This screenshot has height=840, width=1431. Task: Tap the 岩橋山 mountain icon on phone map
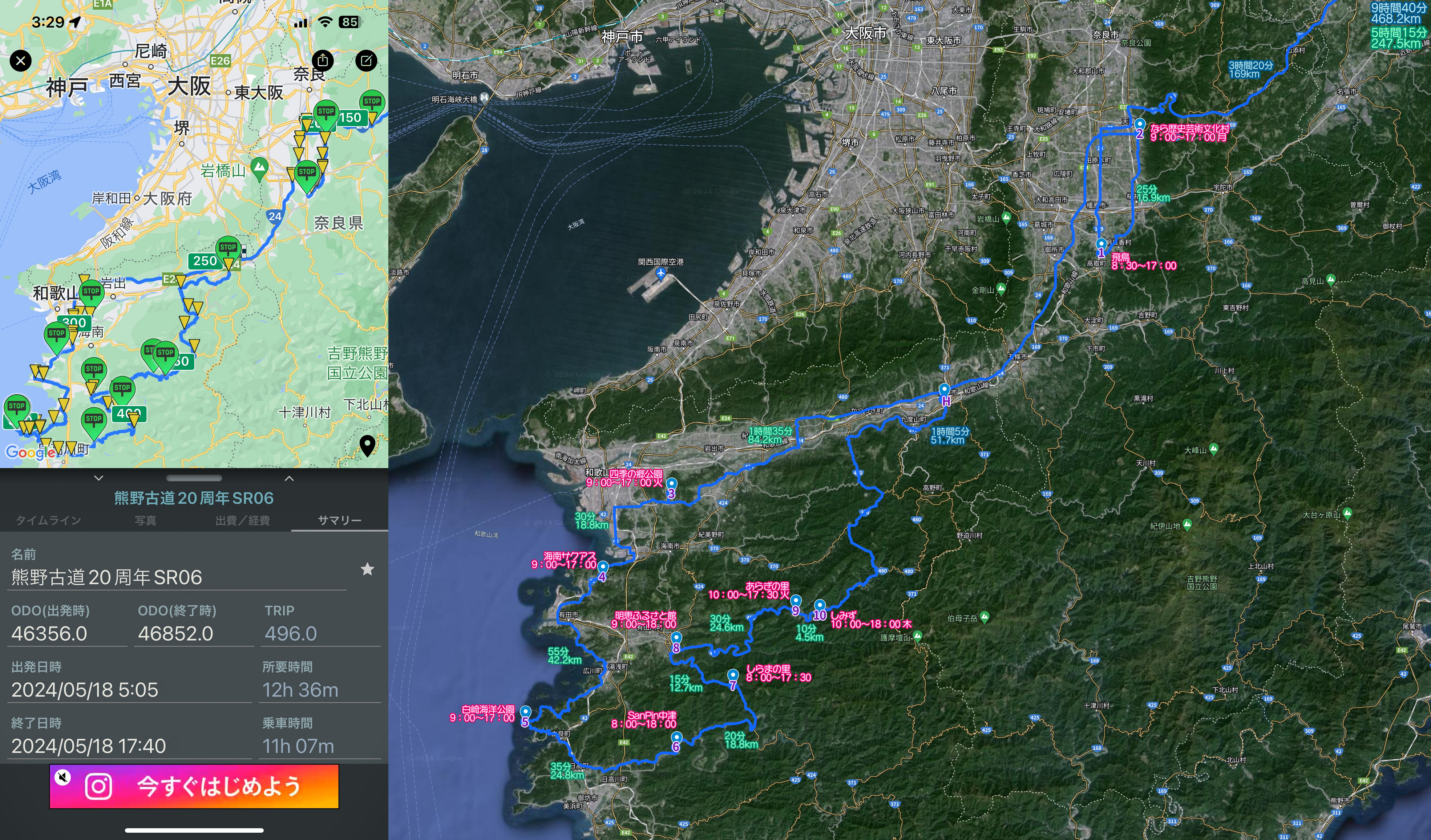pos(259,169)
